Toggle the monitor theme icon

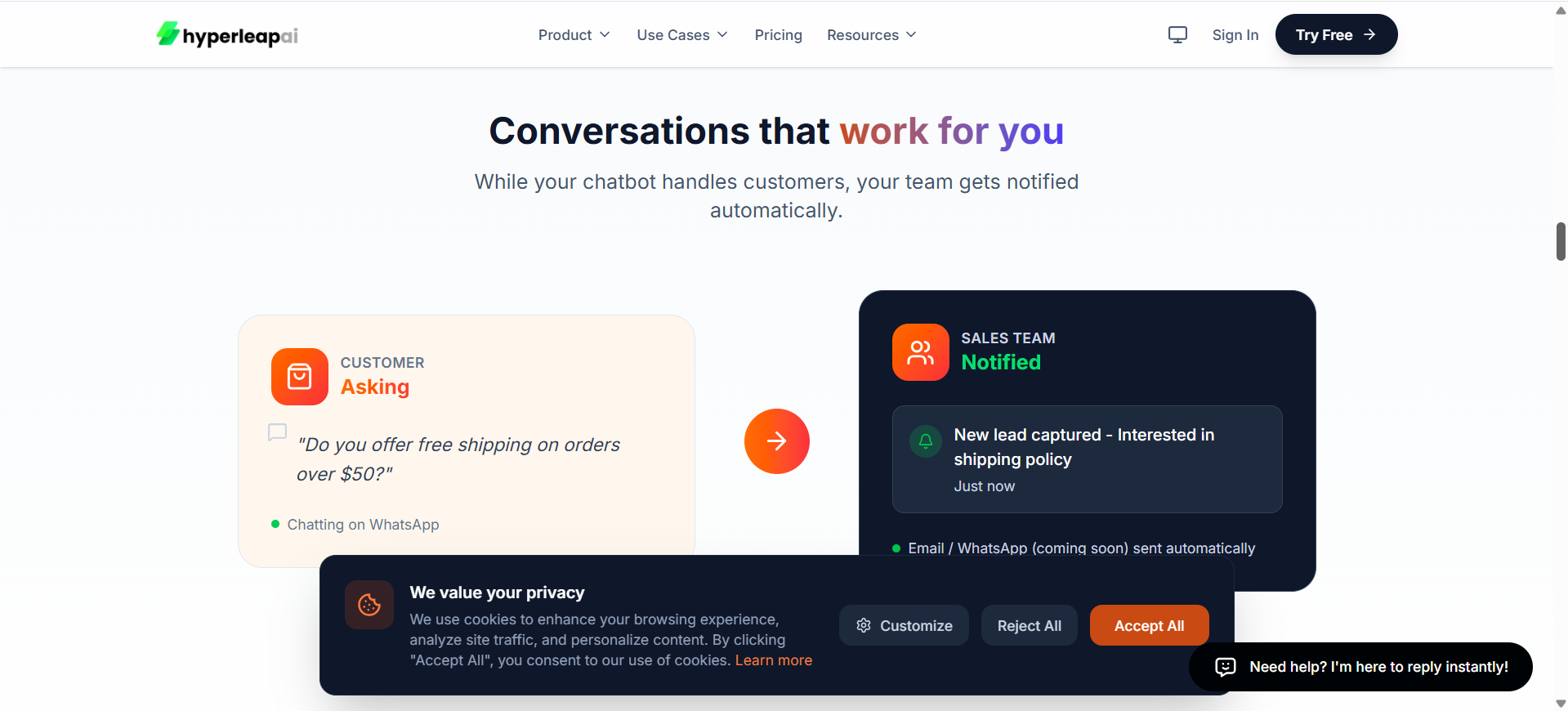pos(1177,34)
